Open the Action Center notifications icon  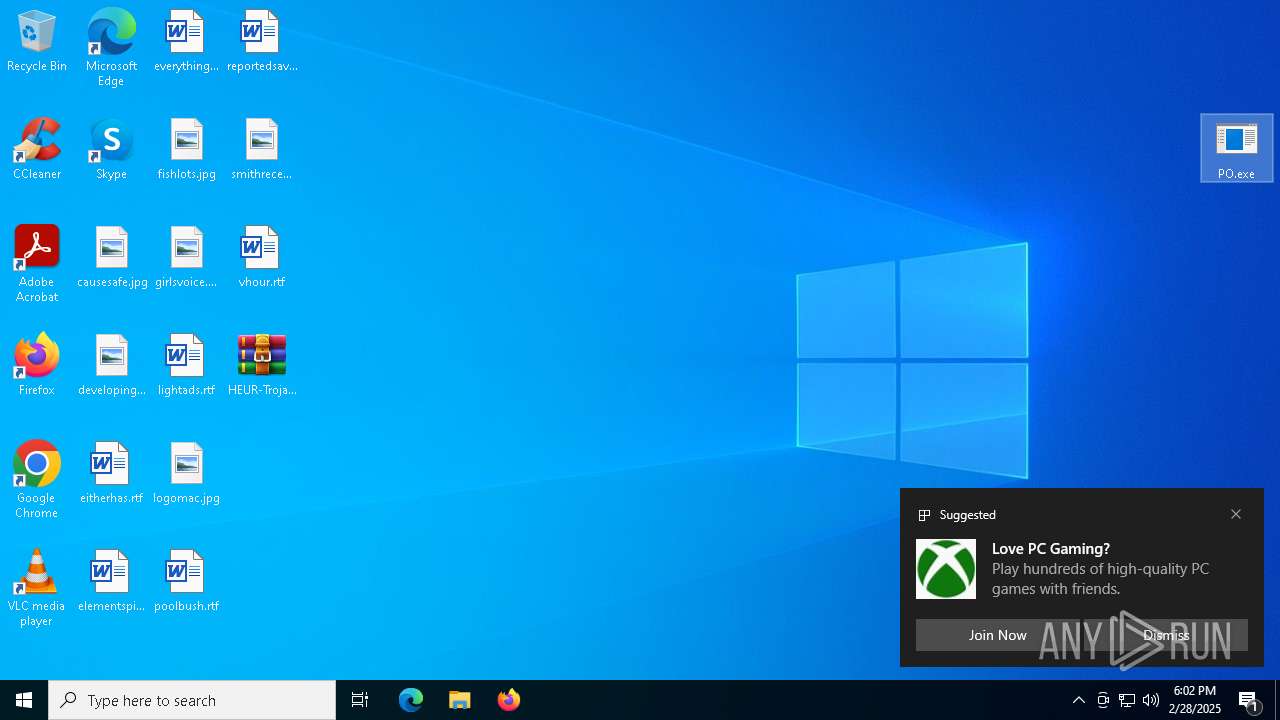pyautogui.click(x=1249, y=700)
